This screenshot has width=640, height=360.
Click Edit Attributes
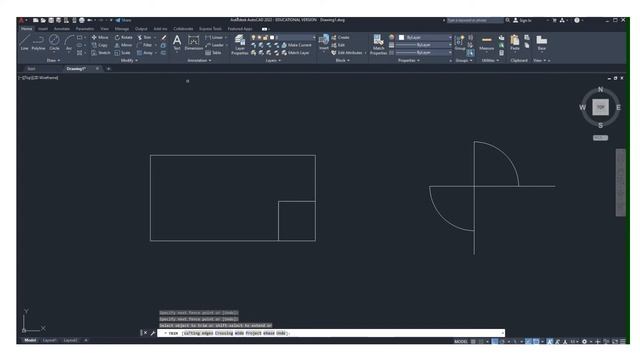click(347, 53)
